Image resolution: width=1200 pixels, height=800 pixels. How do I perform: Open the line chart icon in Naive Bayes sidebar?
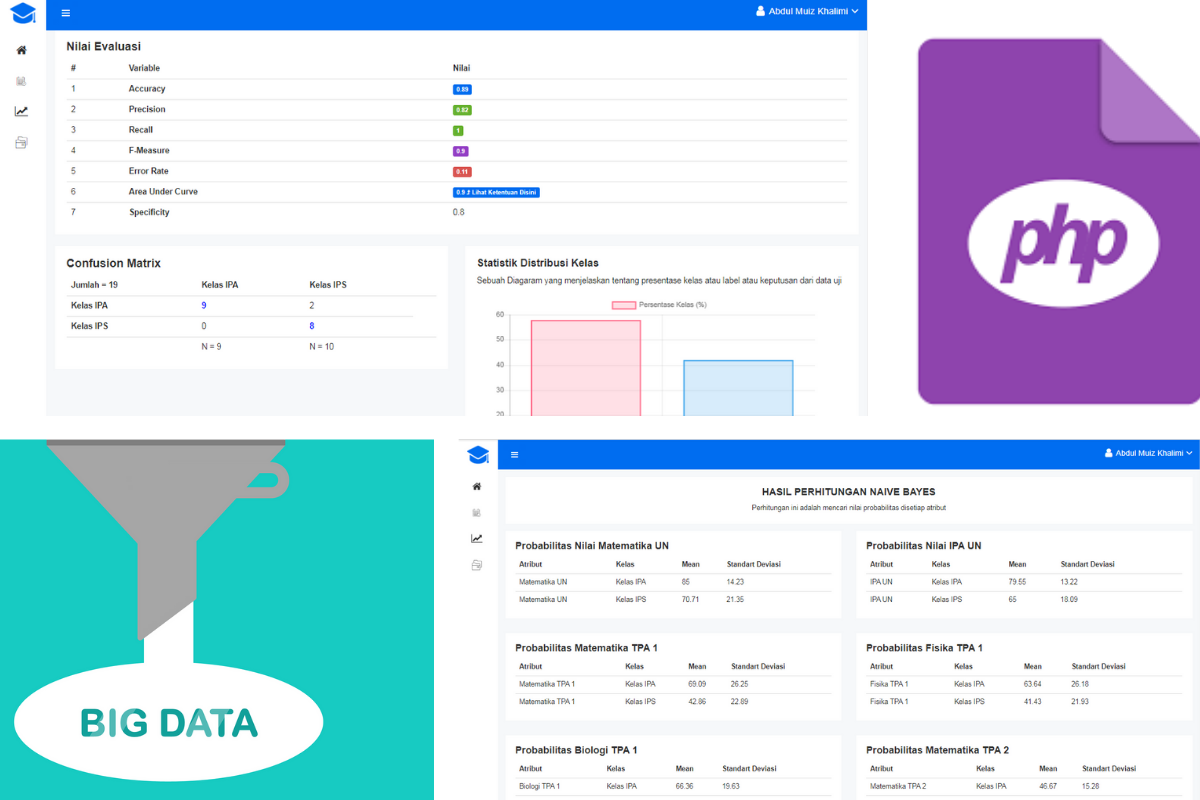tap(477, 539)
